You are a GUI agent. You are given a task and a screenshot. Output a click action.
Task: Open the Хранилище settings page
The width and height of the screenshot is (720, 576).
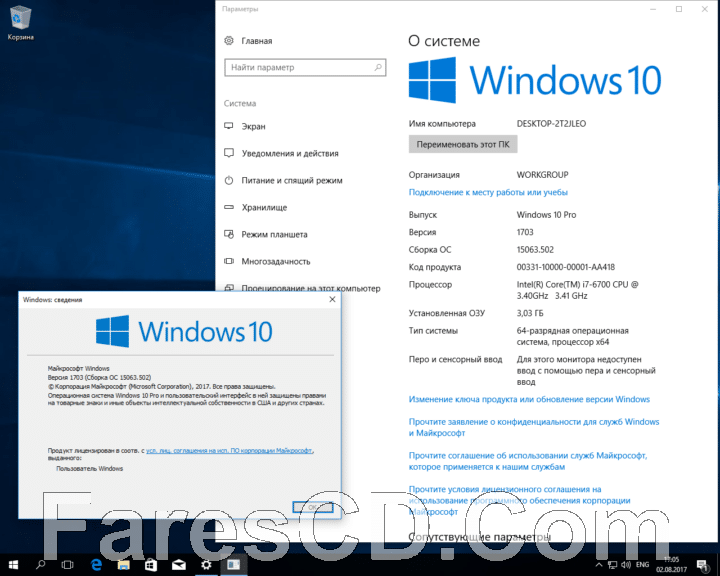coord(264,208)
